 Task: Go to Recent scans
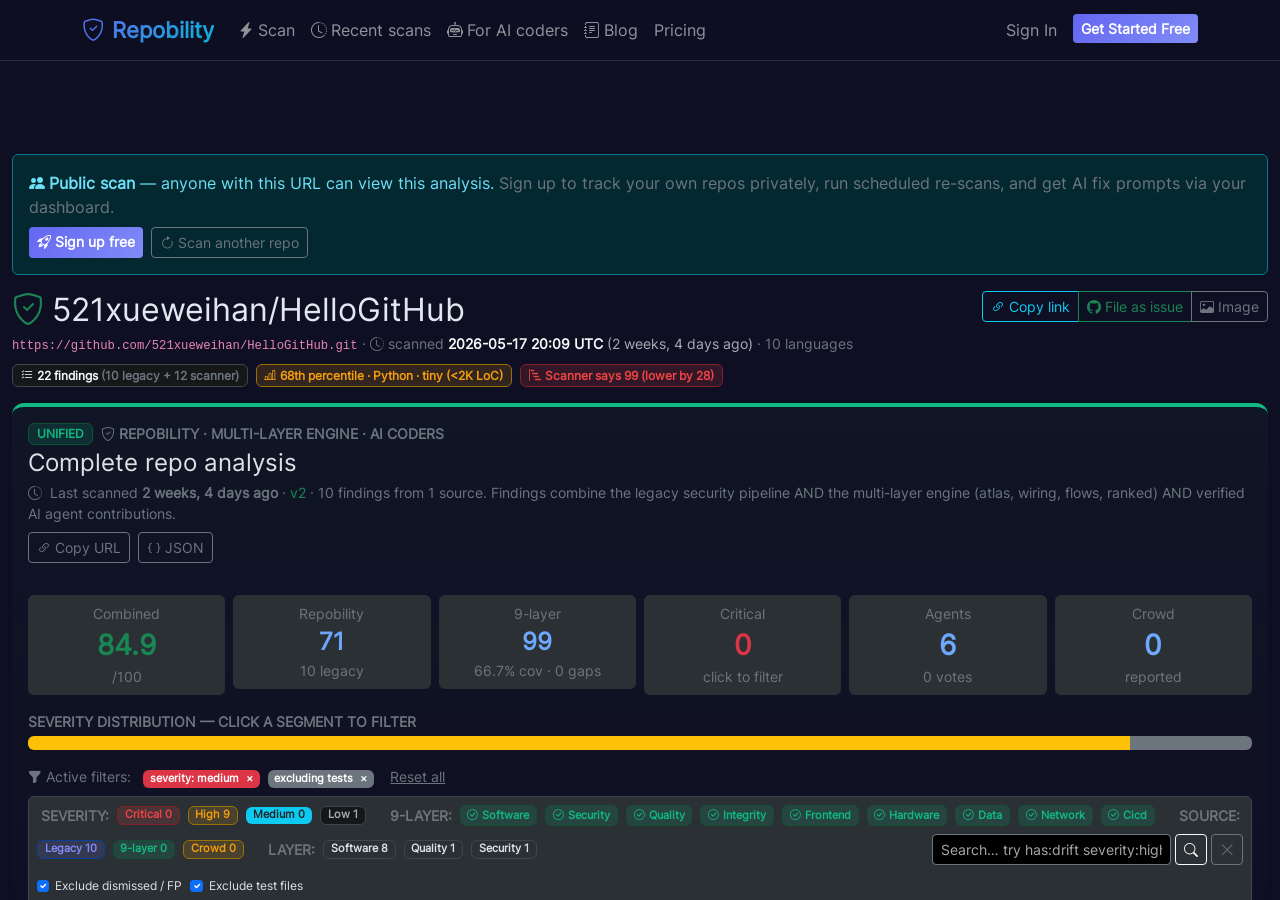(371, 30)
